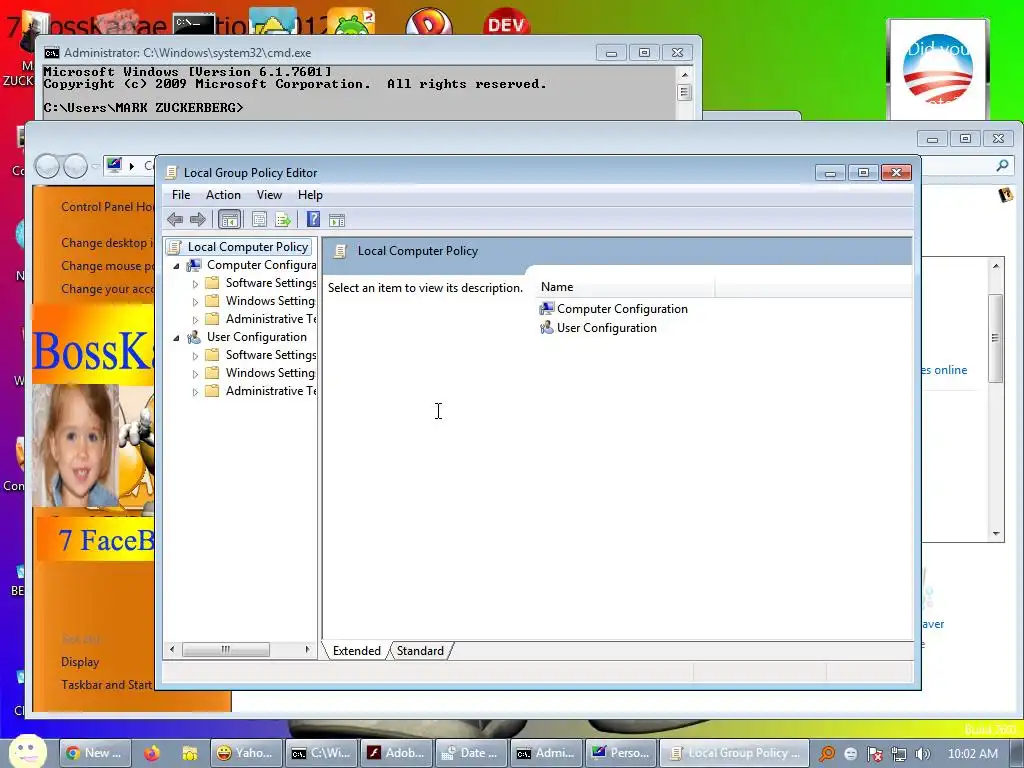Click the console tree scroll-right arrow

pos(307,649)
